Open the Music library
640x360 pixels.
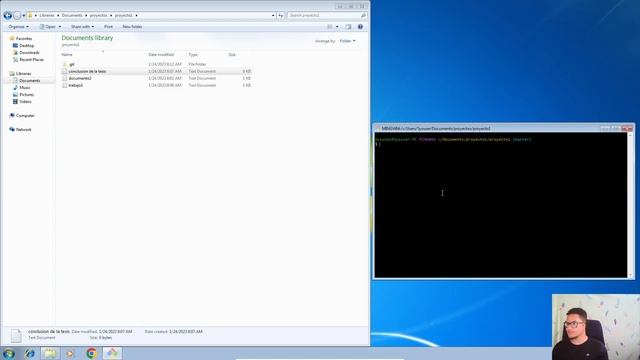point(24,87)
